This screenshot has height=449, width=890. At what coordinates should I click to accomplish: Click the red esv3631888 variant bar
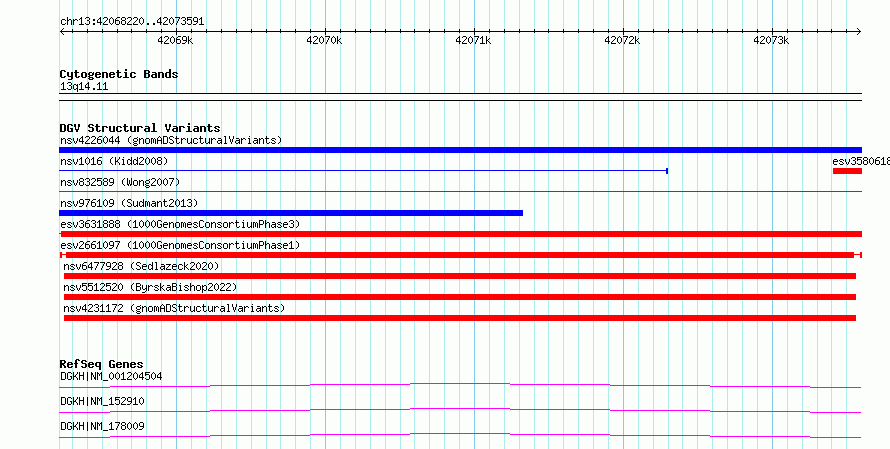coord(460,234)
